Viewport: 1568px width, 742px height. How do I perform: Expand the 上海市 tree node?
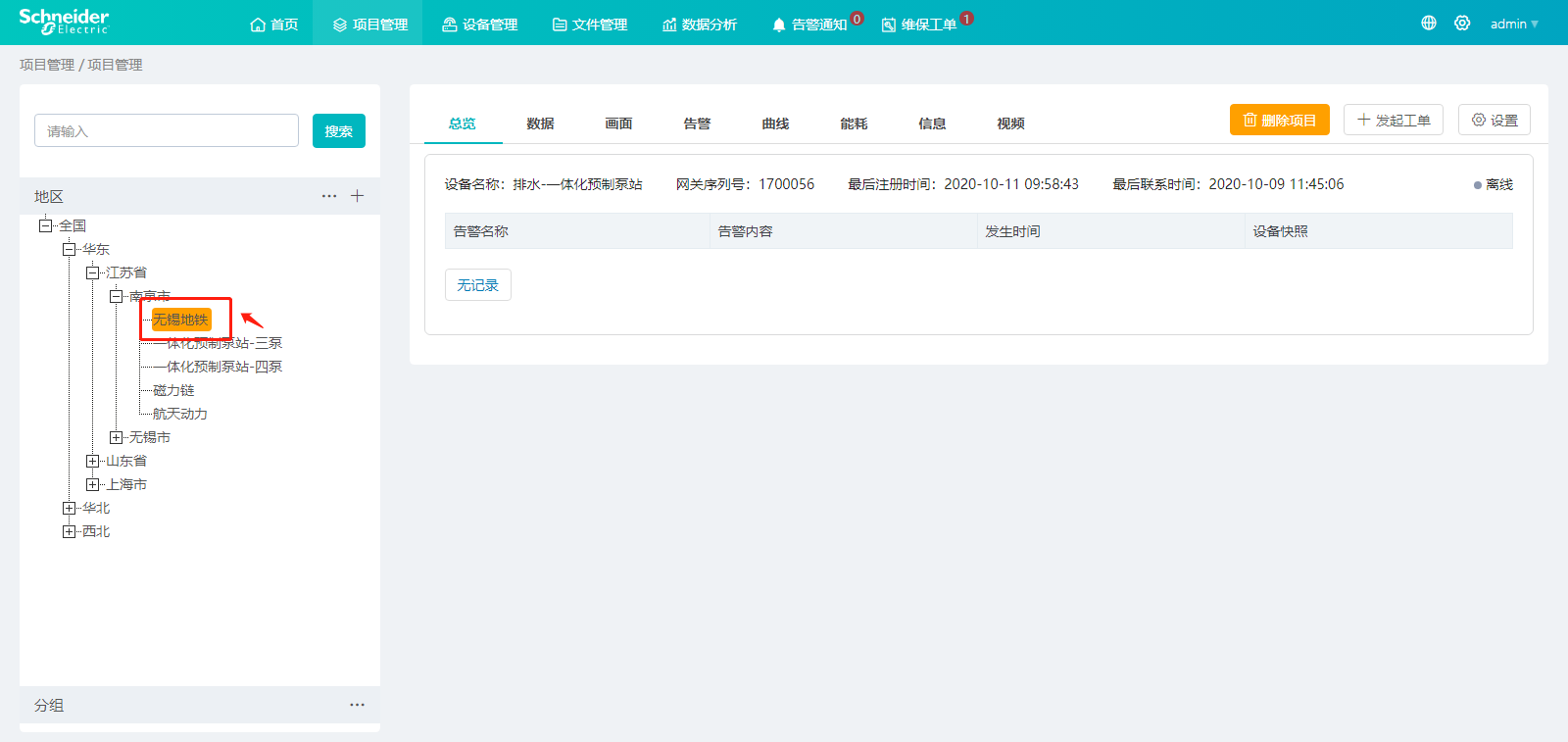[92, 484]
